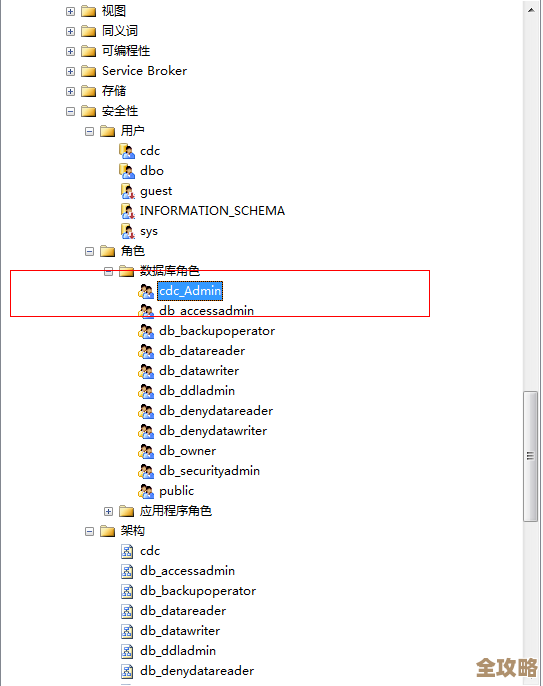The height and width of the screenshot is (686, 543).
Task: Collapse the 用户 folder node
Action: pos(89,131)
